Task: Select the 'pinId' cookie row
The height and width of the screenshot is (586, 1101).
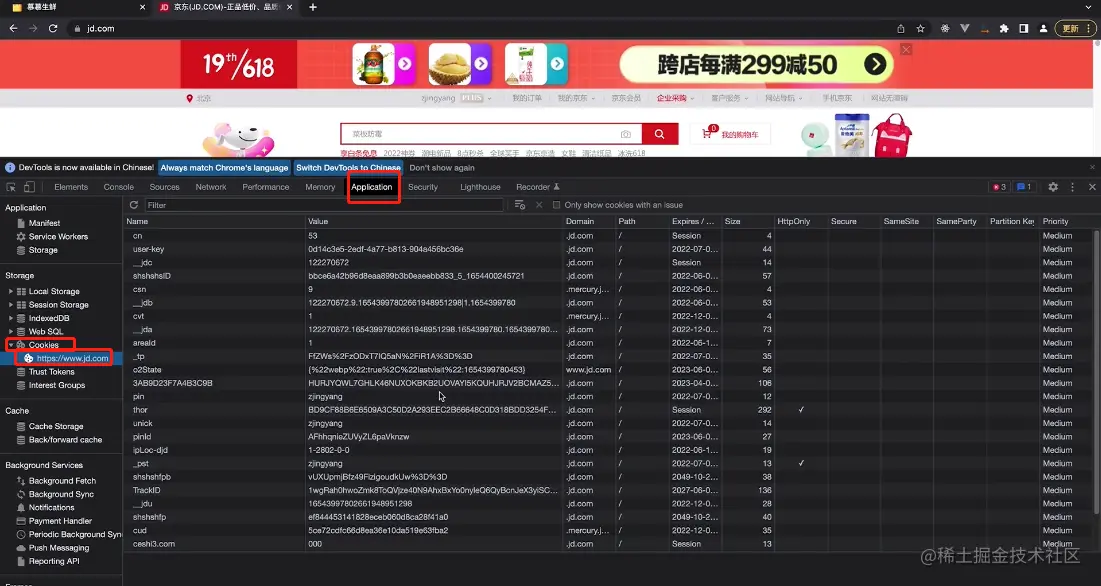Action: [x=608, y=437]
